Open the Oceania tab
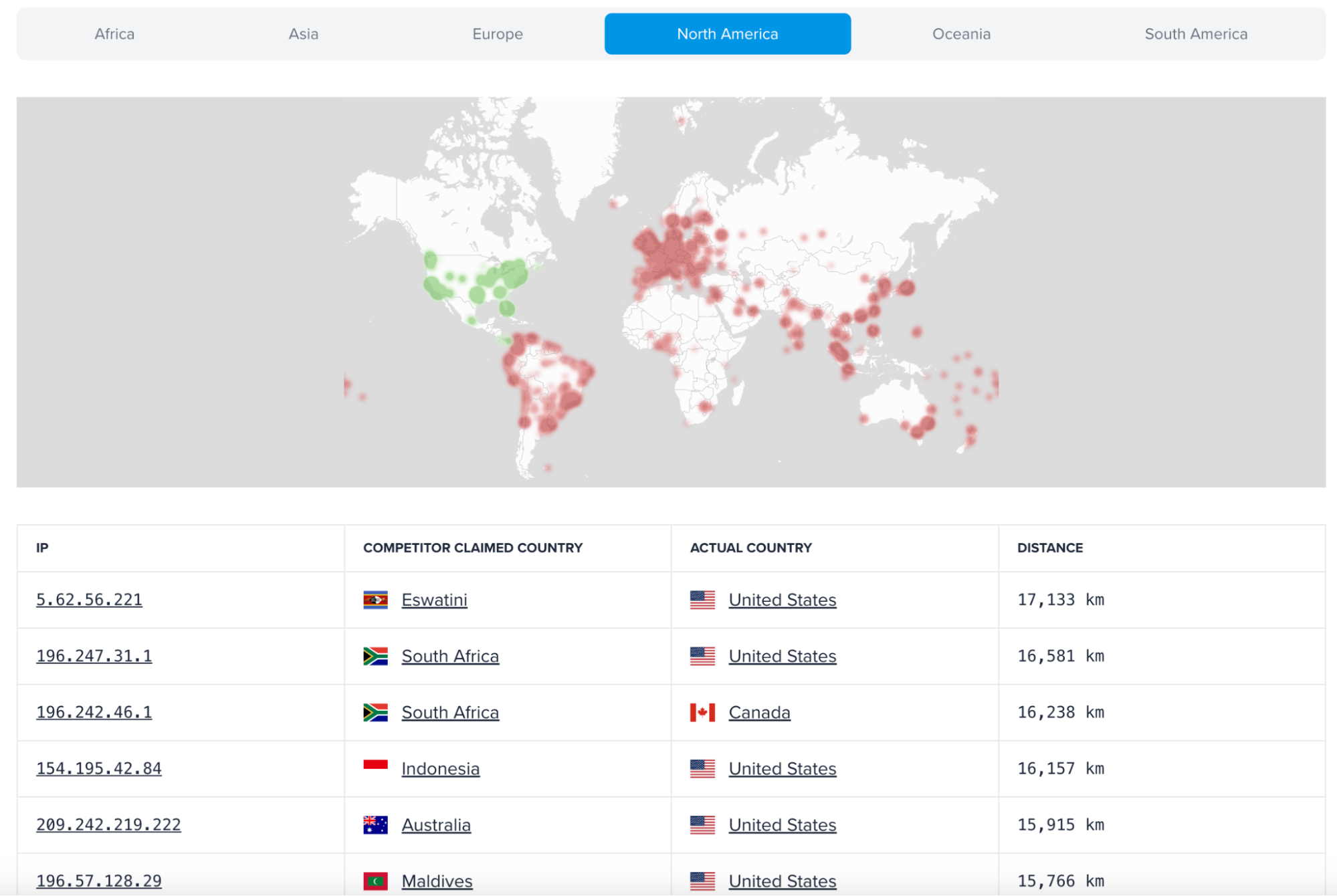Screen dimensions: 1337x896 click(961, 34)
